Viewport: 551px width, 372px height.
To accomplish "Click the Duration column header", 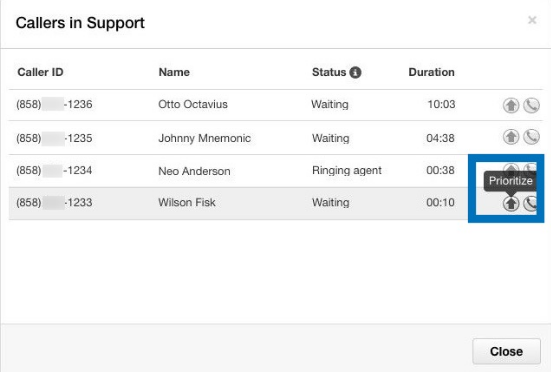I will [x=432, y=72].
